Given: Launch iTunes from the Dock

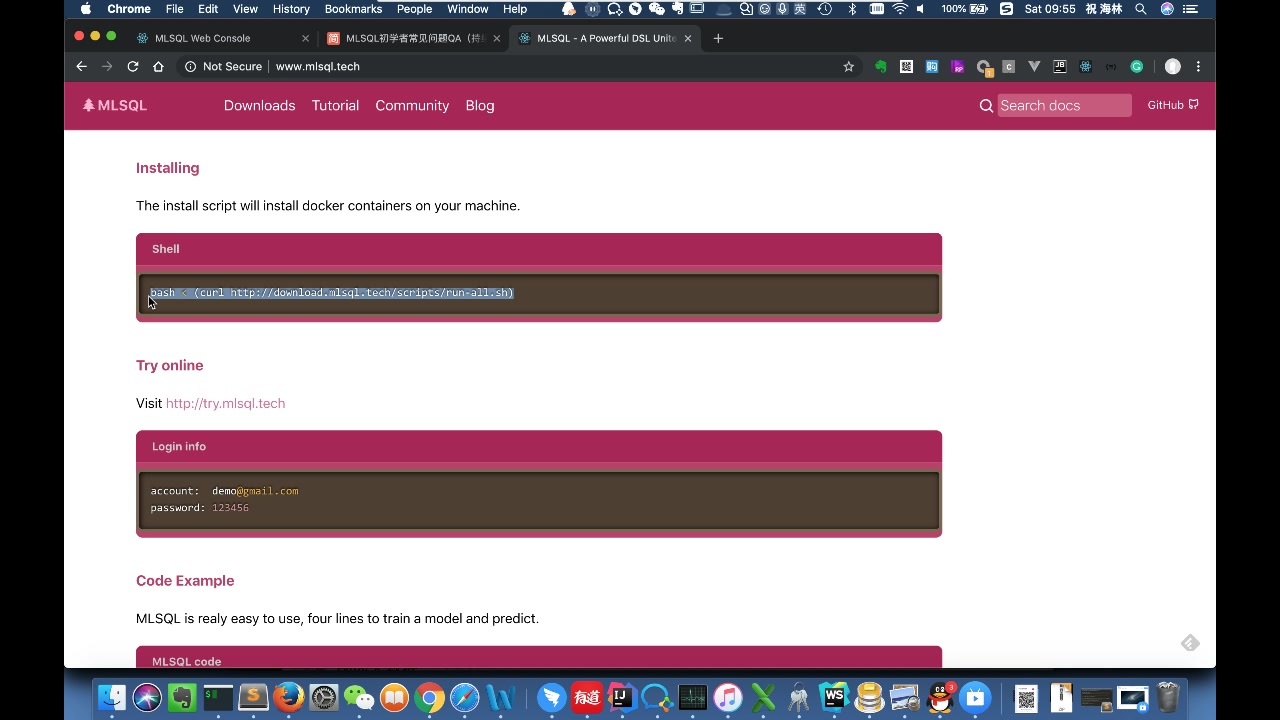Looking at the screenshot, I should pos(728,697).
